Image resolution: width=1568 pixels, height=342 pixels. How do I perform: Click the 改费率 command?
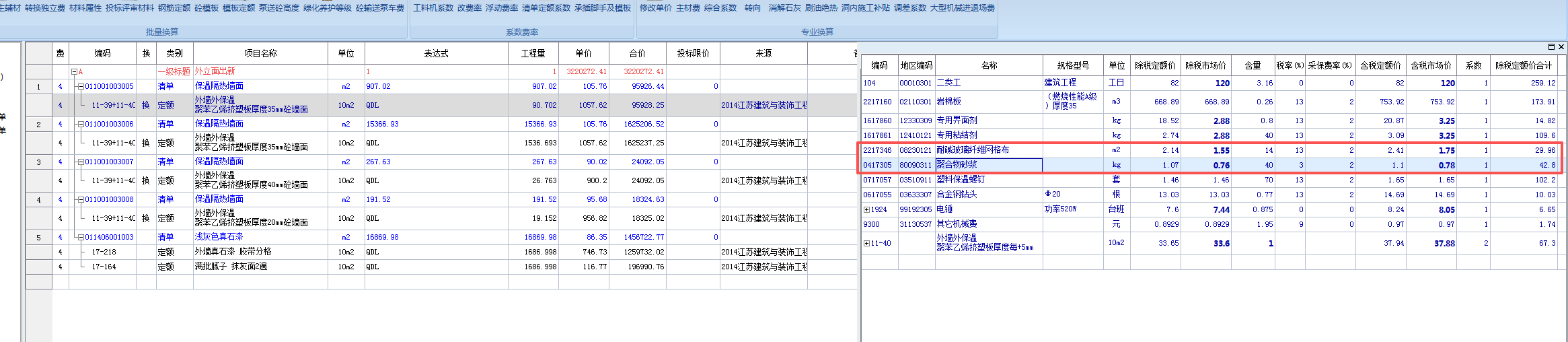470,8
